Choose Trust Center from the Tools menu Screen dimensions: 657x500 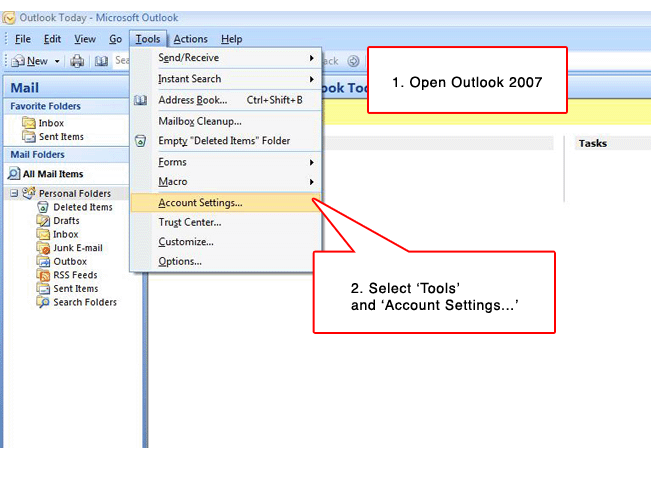(x=190, y=222)
